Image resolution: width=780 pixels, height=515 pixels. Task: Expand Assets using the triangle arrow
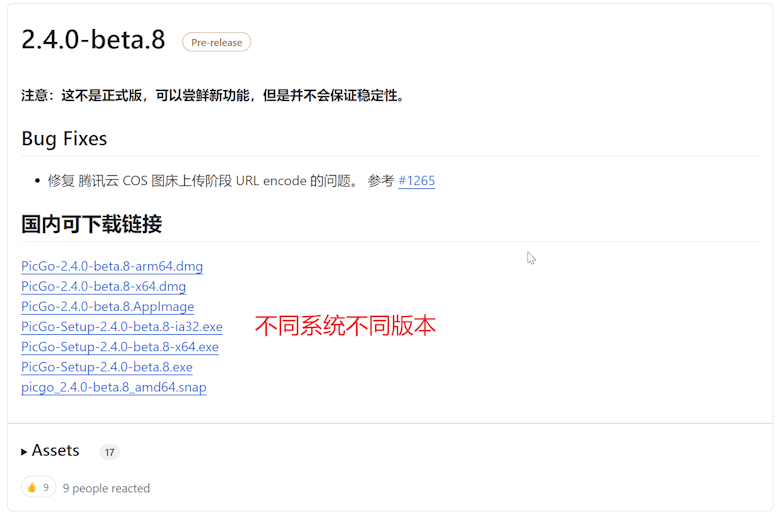click(x=25, y=452)
